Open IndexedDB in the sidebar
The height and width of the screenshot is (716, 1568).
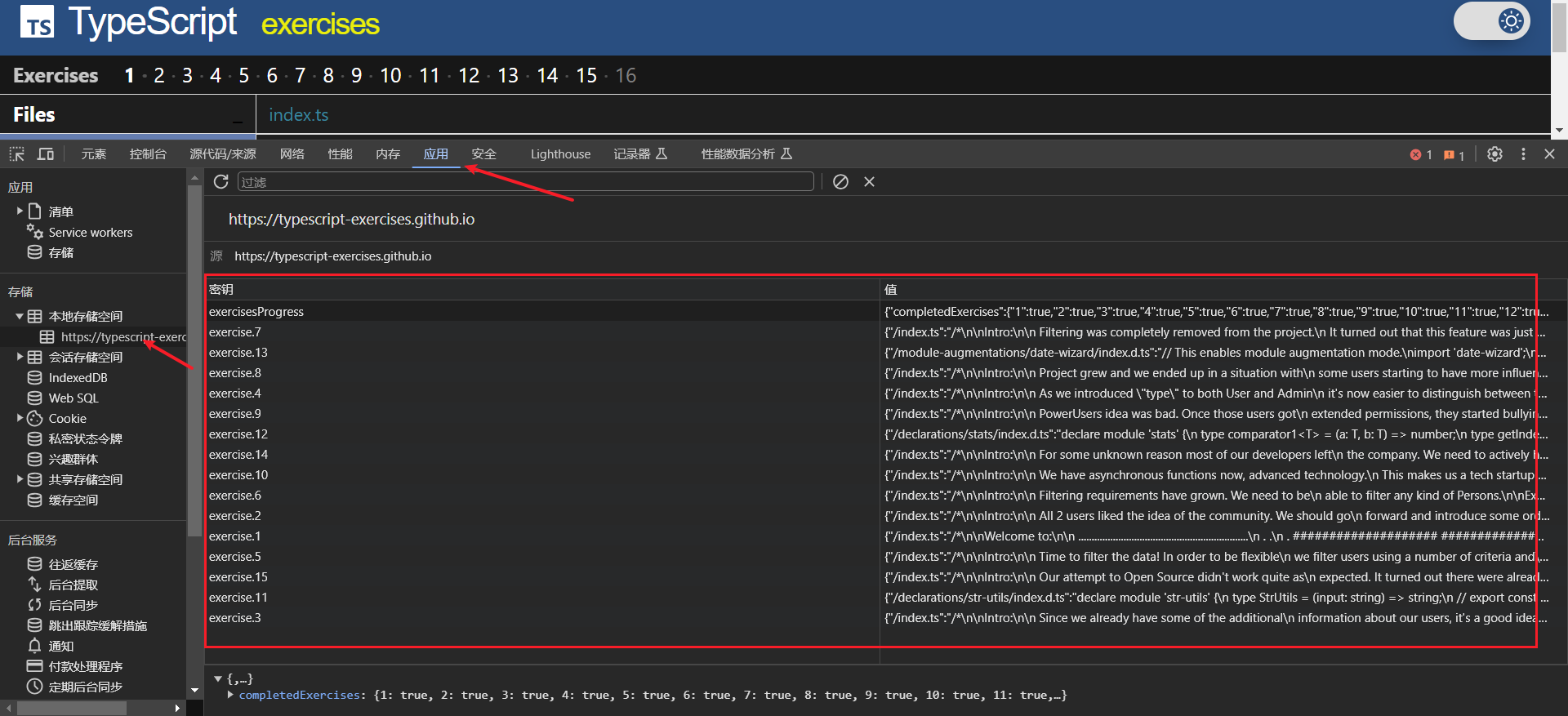78,377
